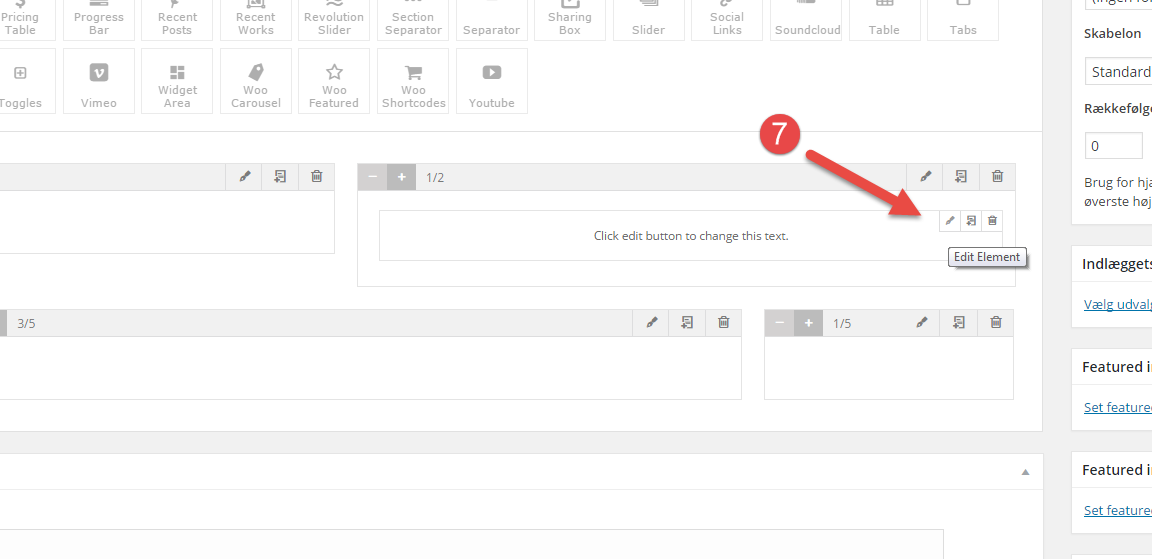Edit the 3/5 column settings
Viewport: 1152px width, 559px height.
click(651, 322)
